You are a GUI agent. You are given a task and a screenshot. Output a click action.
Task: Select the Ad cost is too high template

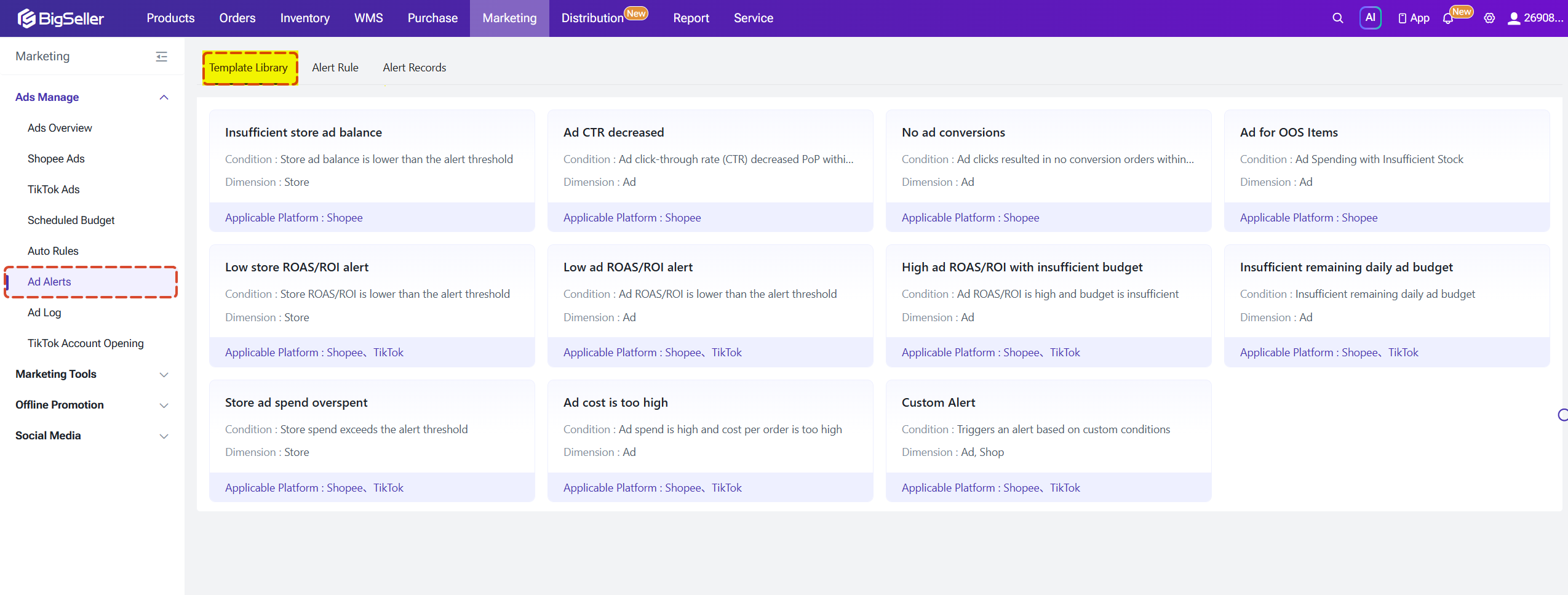point(710,441)
